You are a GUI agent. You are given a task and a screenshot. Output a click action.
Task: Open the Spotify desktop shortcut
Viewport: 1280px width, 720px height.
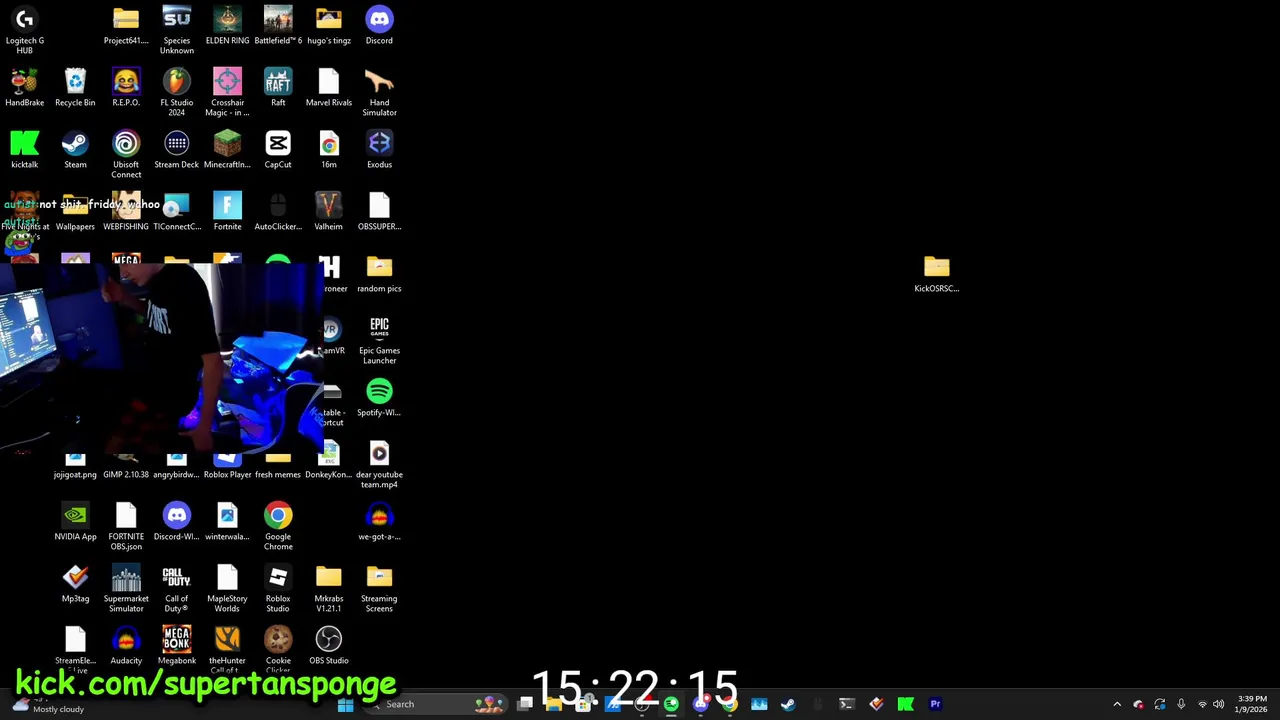(379, 398)
